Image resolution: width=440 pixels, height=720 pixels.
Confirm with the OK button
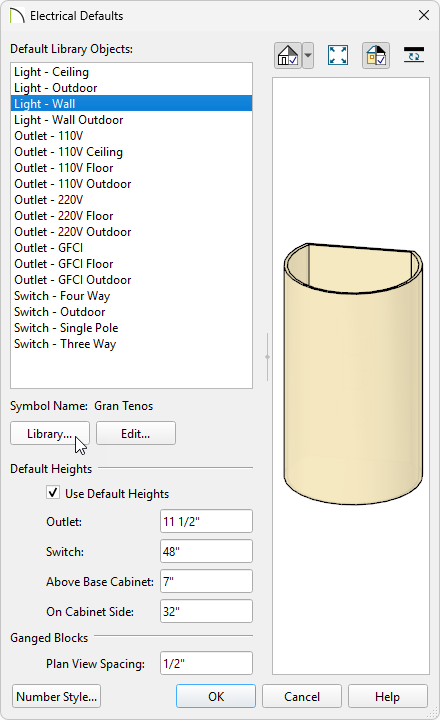pyautogui.click(x=216, y=697)
